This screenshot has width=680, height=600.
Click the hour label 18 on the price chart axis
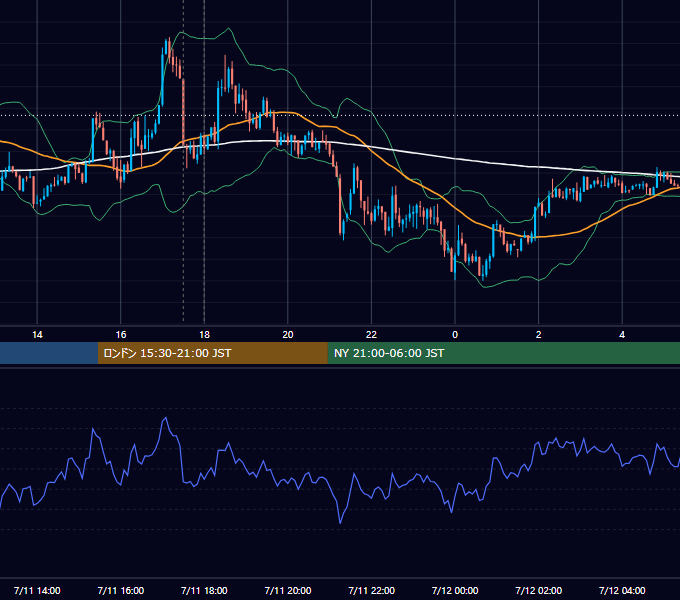(204, 335)
